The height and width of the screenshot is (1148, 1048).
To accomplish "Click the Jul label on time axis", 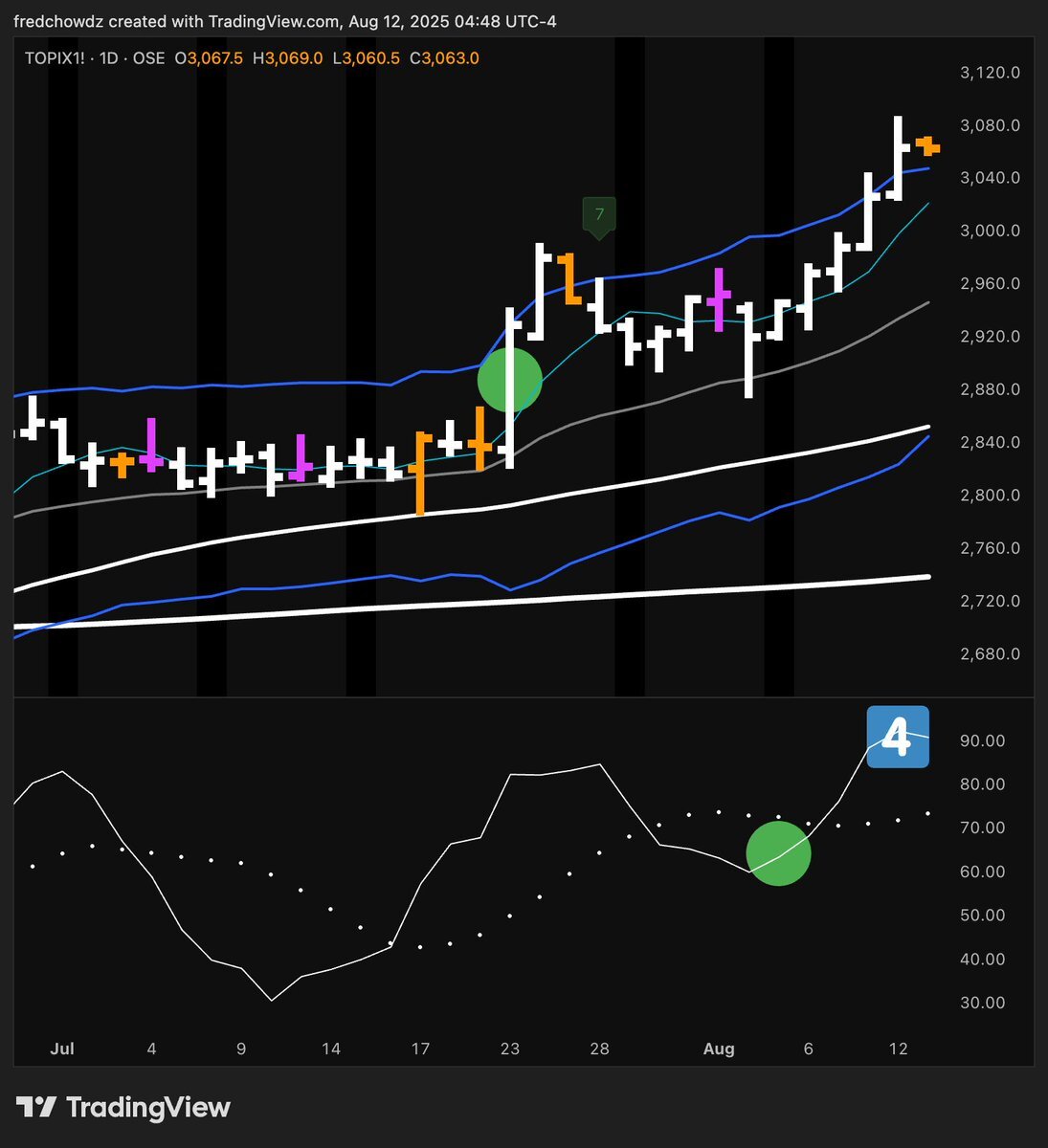I will 62,1049.
